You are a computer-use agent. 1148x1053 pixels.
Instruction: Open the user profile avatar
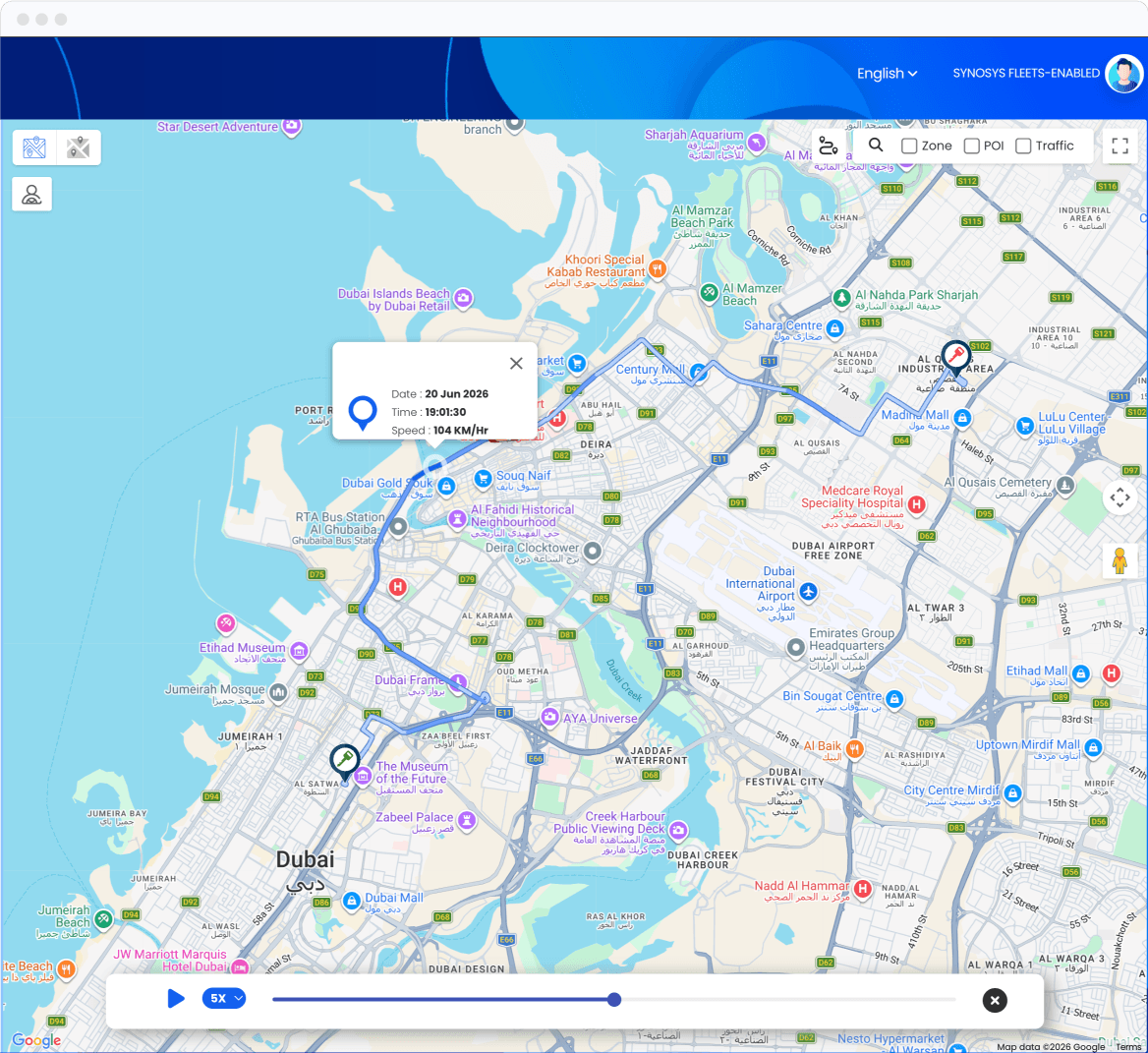pos(1123,73)
